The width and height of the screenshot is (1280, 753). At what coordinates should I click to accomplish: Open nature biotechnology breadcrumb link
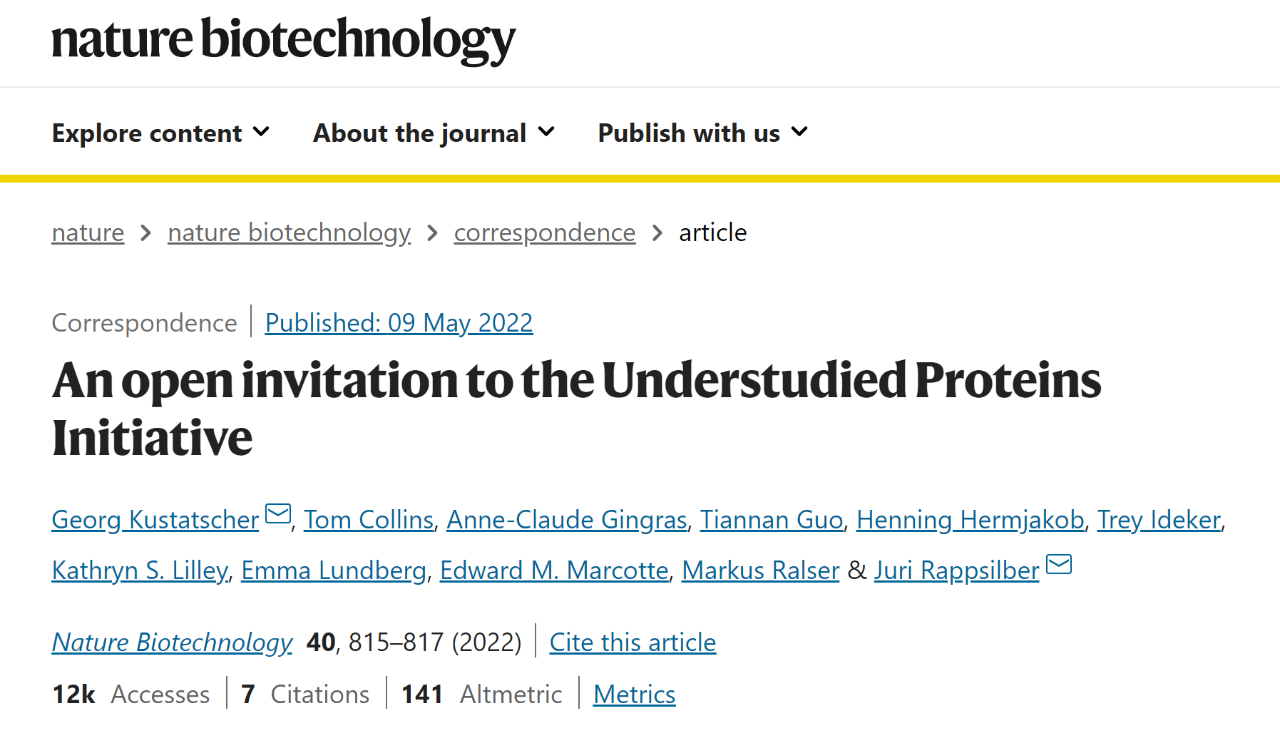point(289,232)
